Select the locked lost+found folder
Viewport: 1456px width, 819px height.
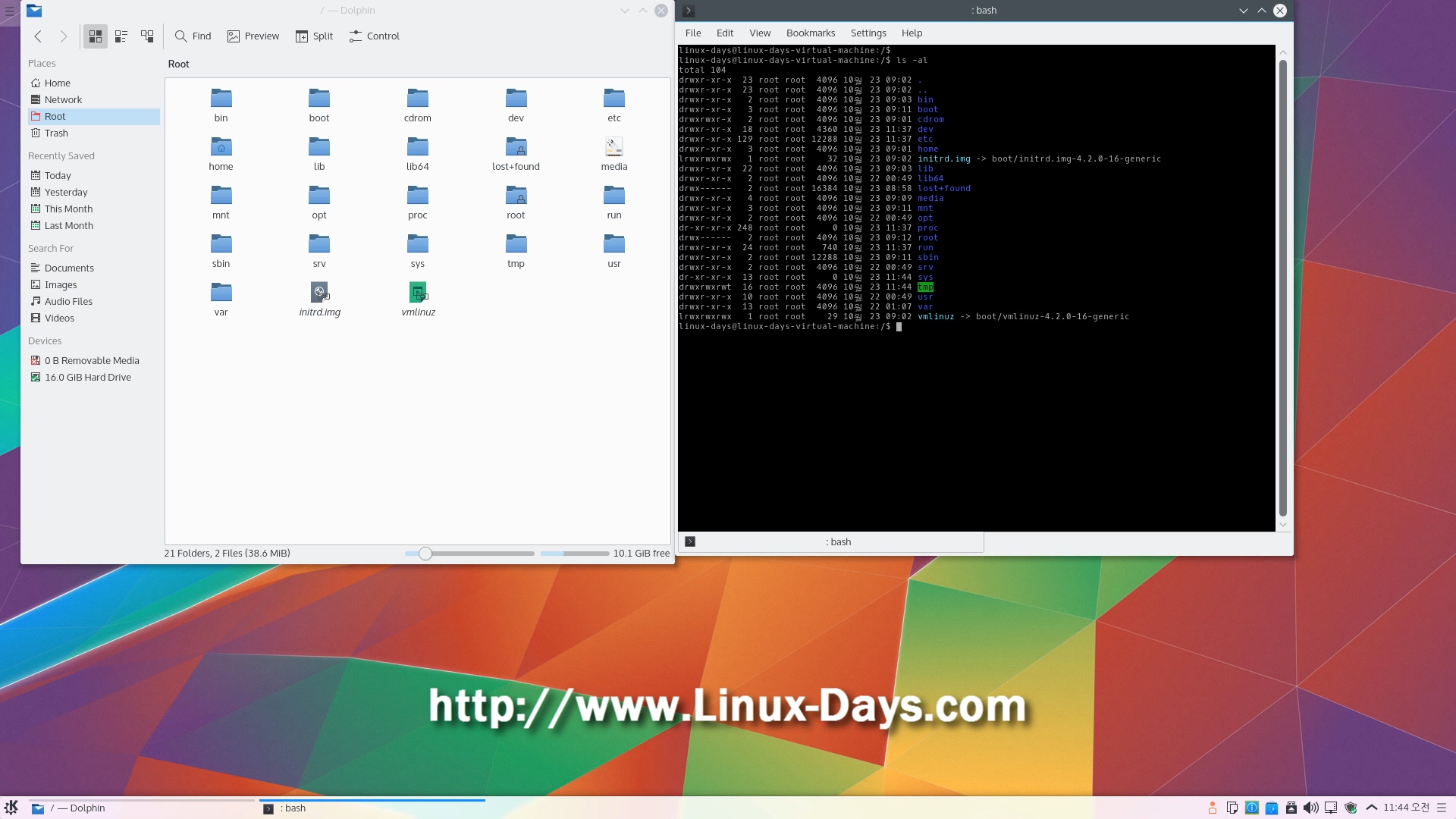click(516, 147)
